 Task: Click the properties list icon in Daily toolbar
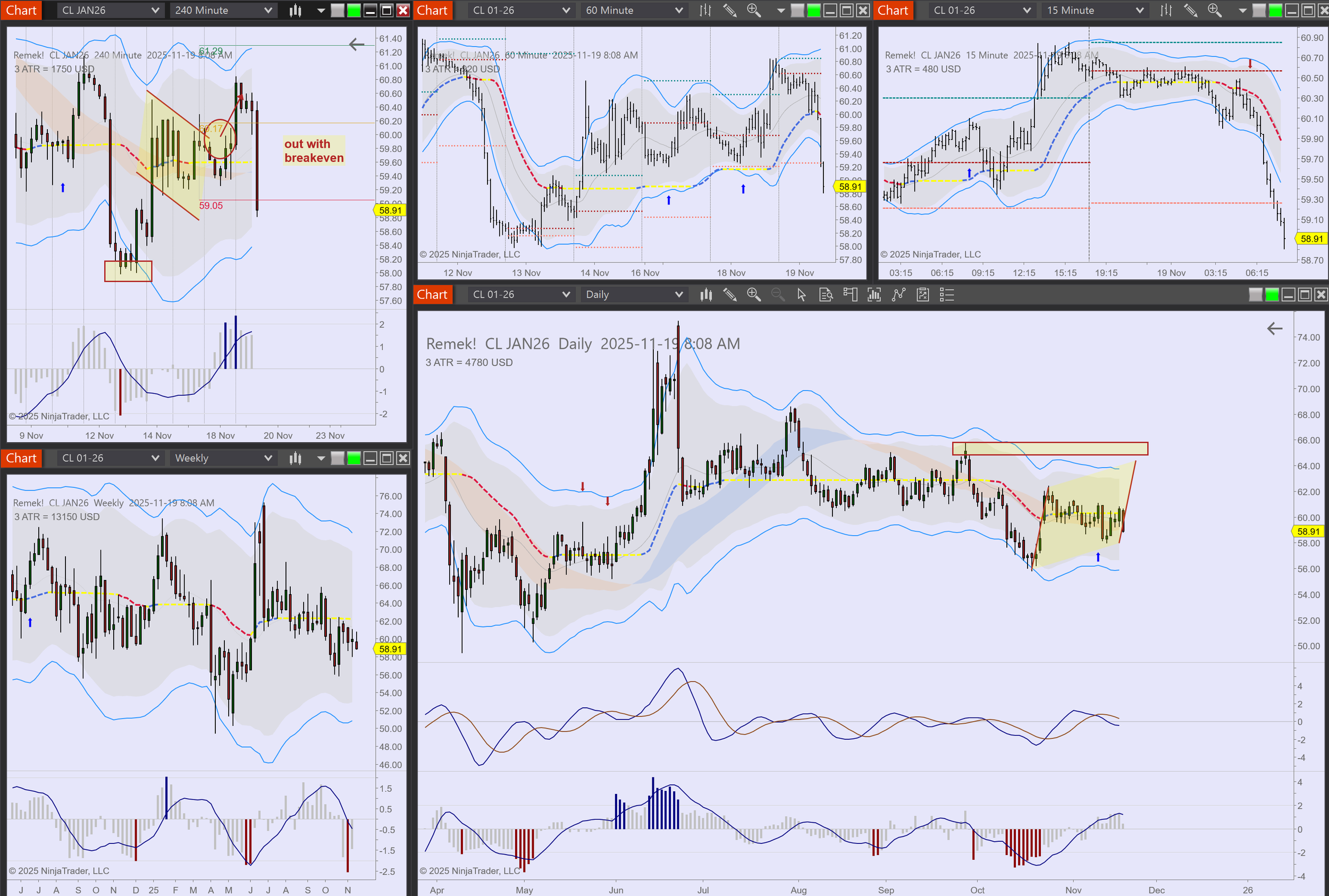click(x=947, y=294)
